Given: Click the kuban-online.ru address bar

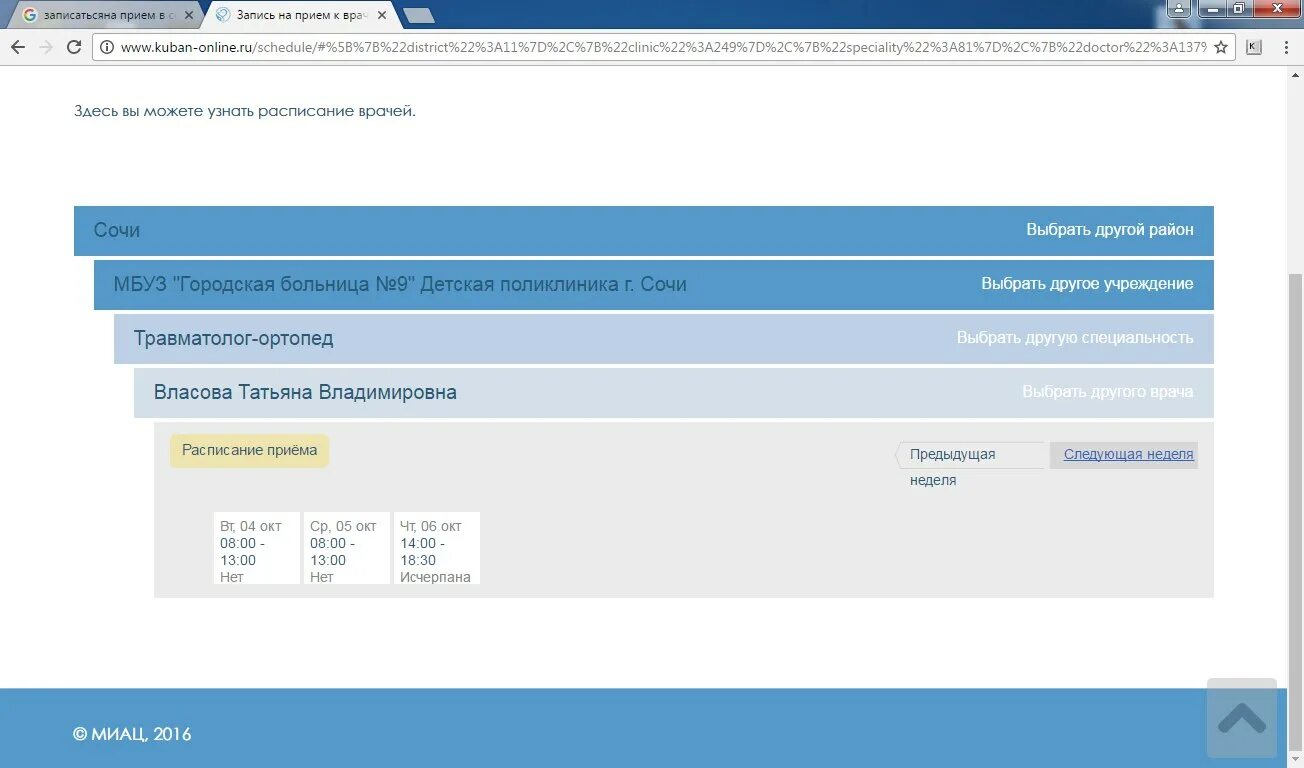Looking at the screenshot, I should coord(663,47).
